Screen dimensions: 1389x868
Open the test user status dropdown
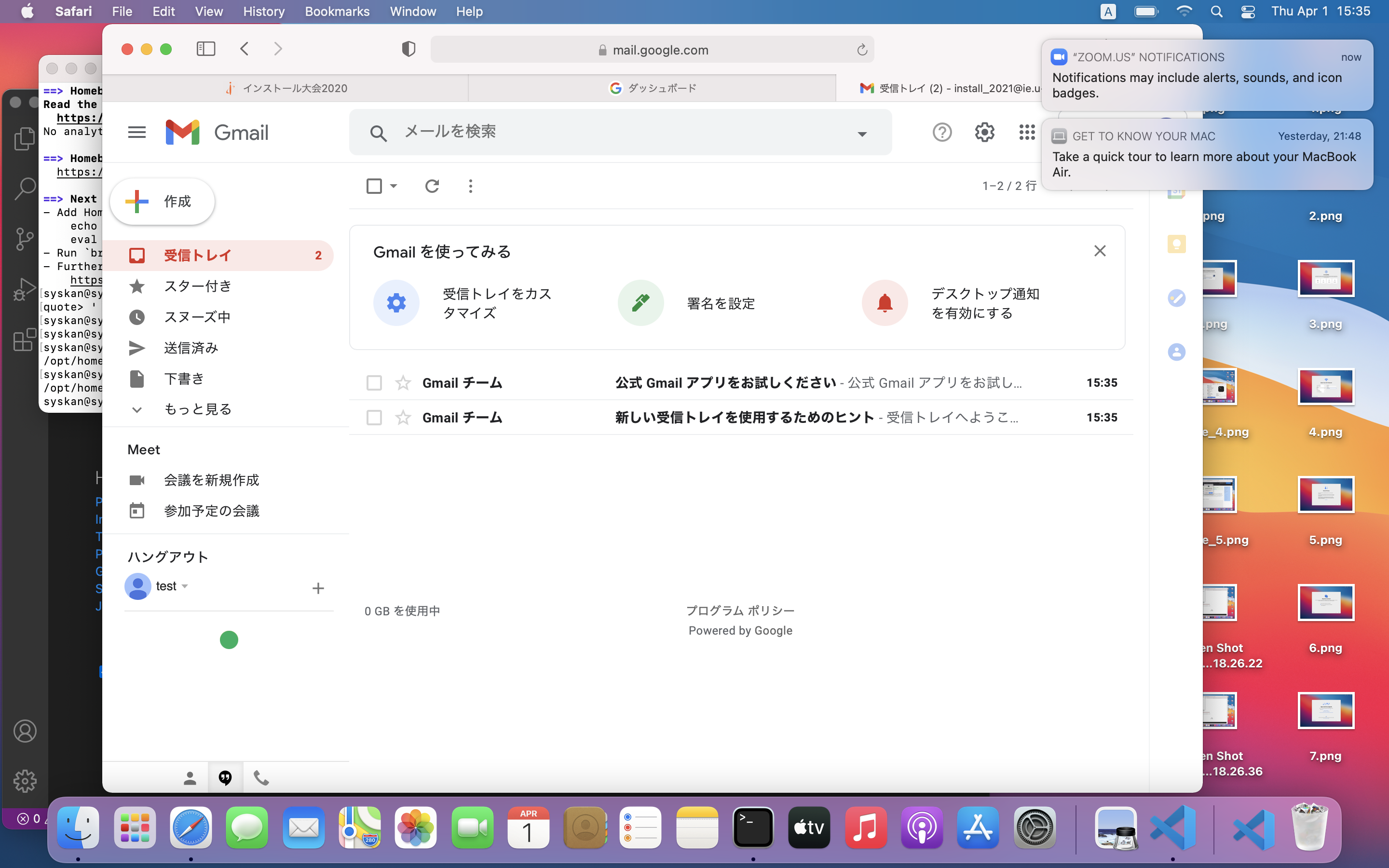click(185, 586)
